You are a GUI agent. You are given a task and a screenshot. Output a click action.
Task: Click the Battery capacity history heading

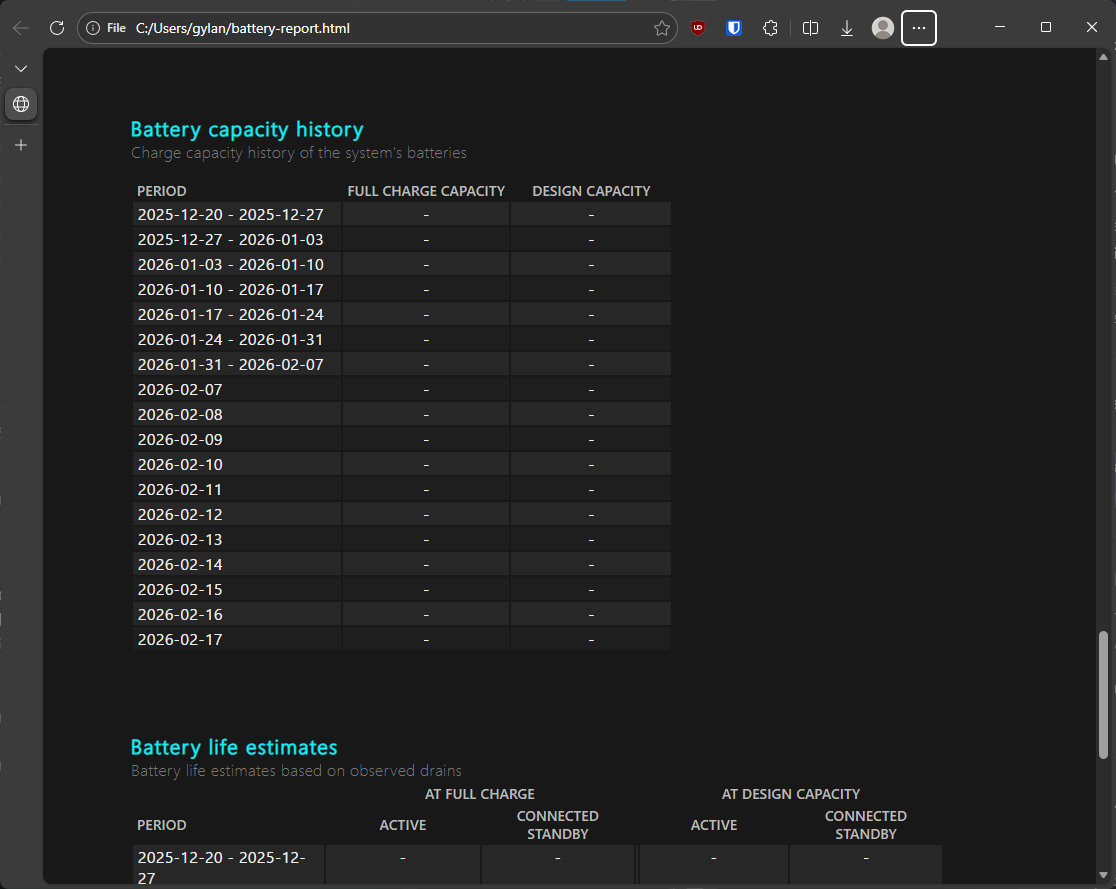[247, 129]
